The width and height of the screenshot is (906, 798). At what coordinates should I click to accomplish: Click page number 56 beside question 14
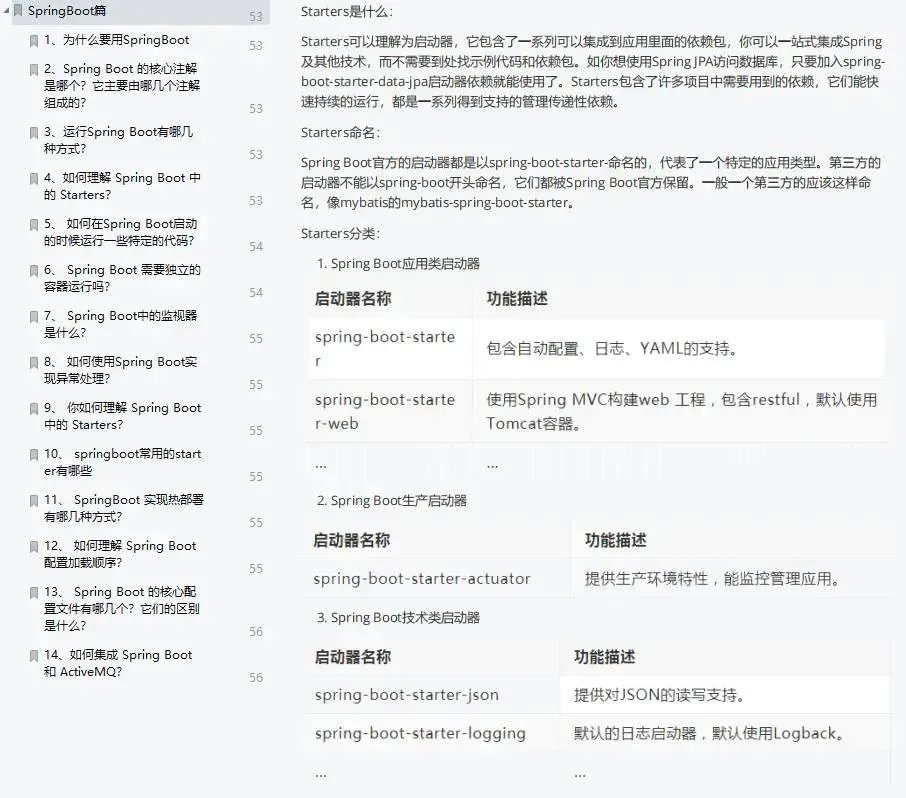point(256,679)
